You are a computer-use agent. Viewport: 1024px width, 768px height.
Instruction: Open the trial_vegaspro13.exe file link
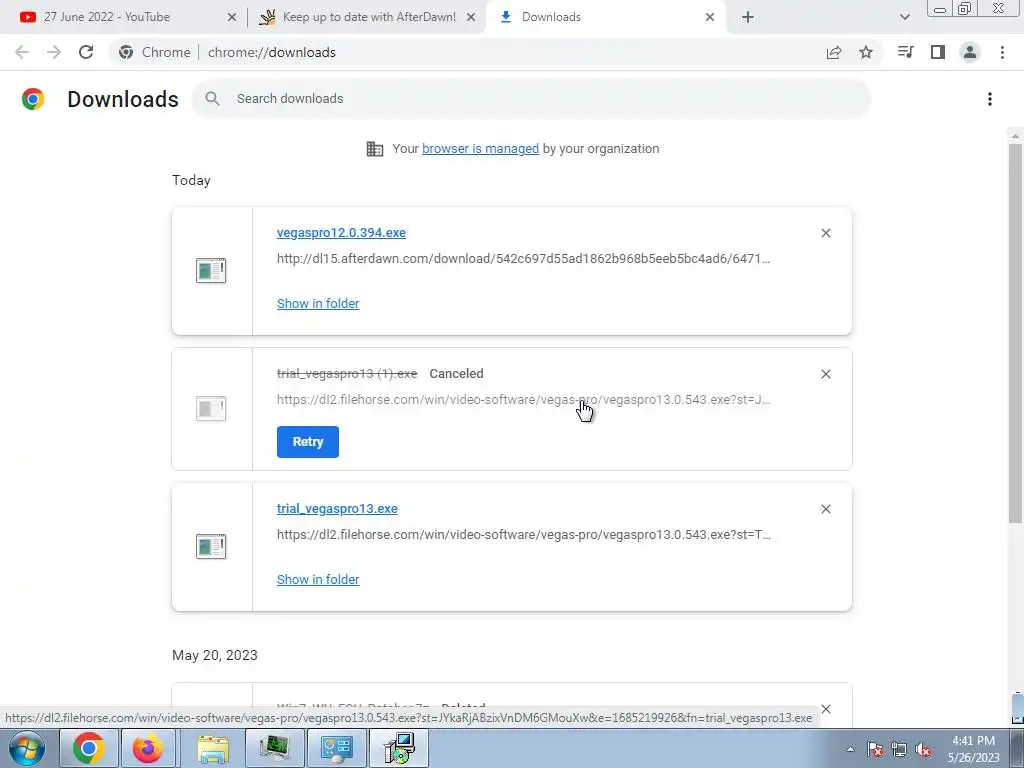(x=337, y=509)
